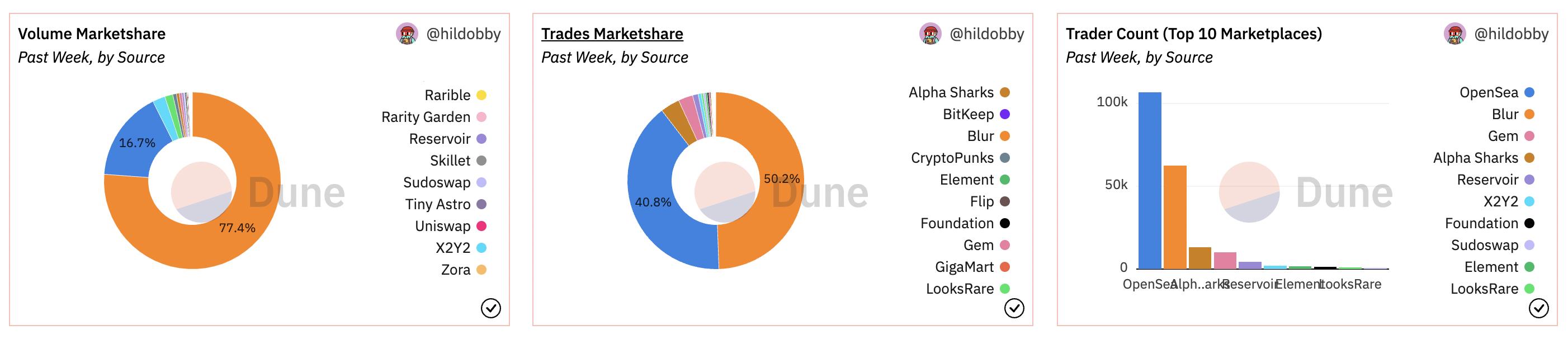Click hildobby avatar on Trades Marketshare panel

click(x=931, y=34)
